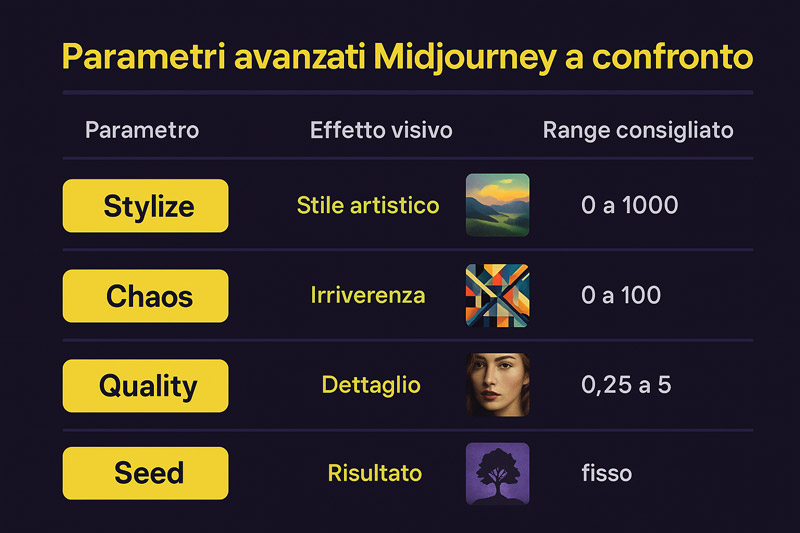Click the 0 a 100 range value
This screenshot has width=800, height=533.
pos(621,295)
